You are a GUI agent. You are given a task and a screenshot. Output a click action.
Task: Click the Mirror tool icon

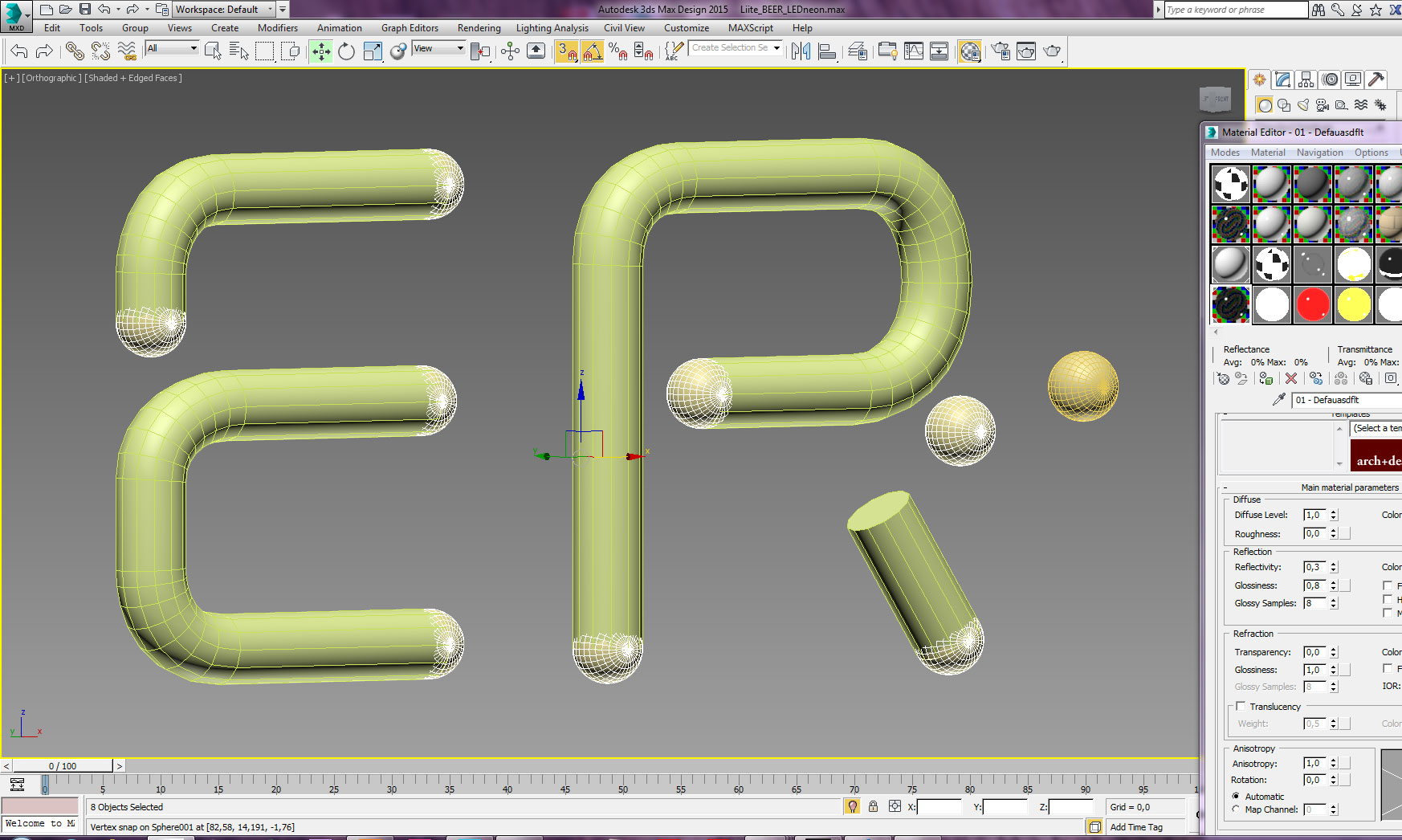[x=801, y=52]
